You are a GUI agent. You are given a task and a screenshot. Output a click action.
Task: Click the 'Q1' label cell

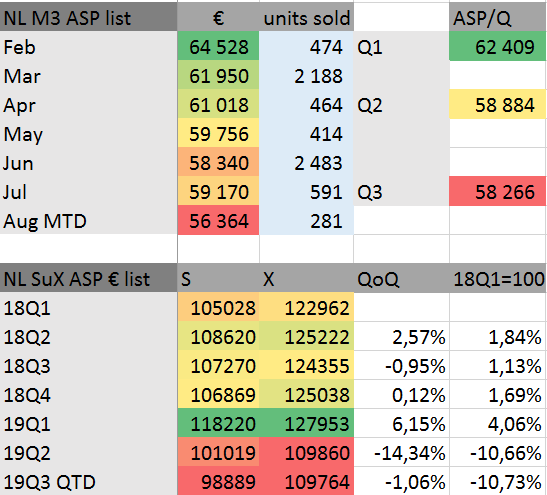pos(402,46)
